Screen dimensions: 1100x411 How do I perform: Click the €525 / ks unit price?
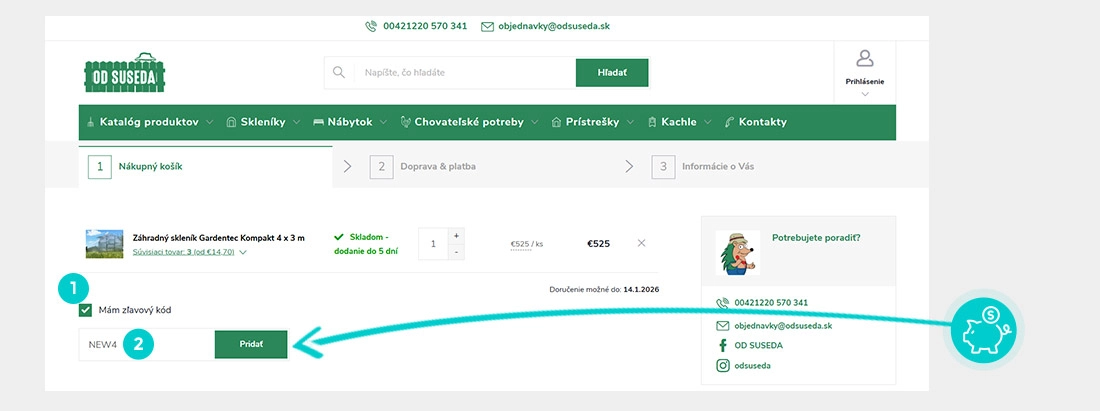pyautogui.click(x=527, y=244)
